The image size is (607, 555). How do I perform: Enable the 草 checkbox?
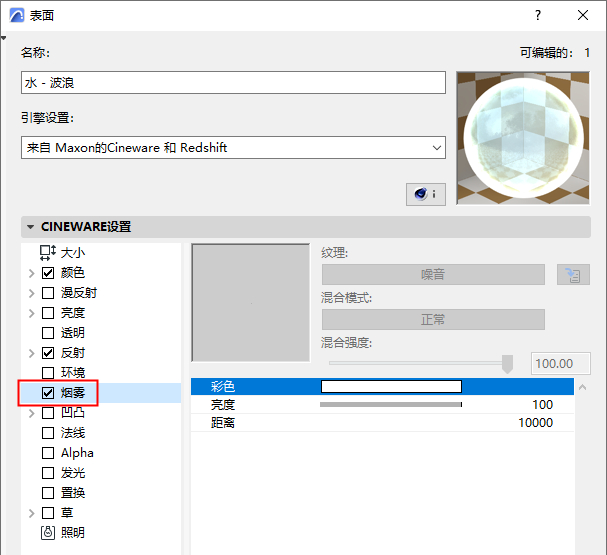coord(48,513)
